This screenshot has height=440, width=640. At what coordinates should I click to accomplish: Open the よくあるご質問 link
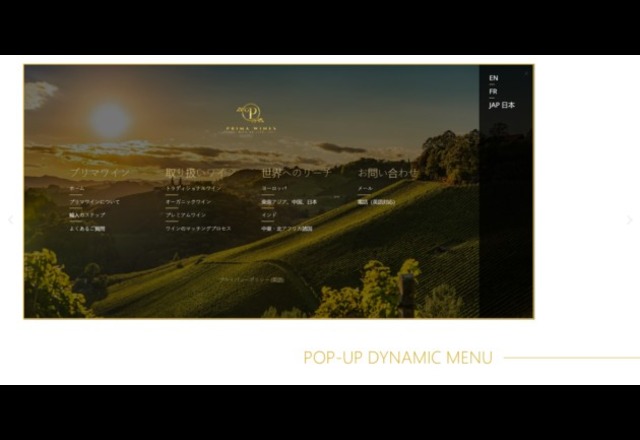coord(87,229)
